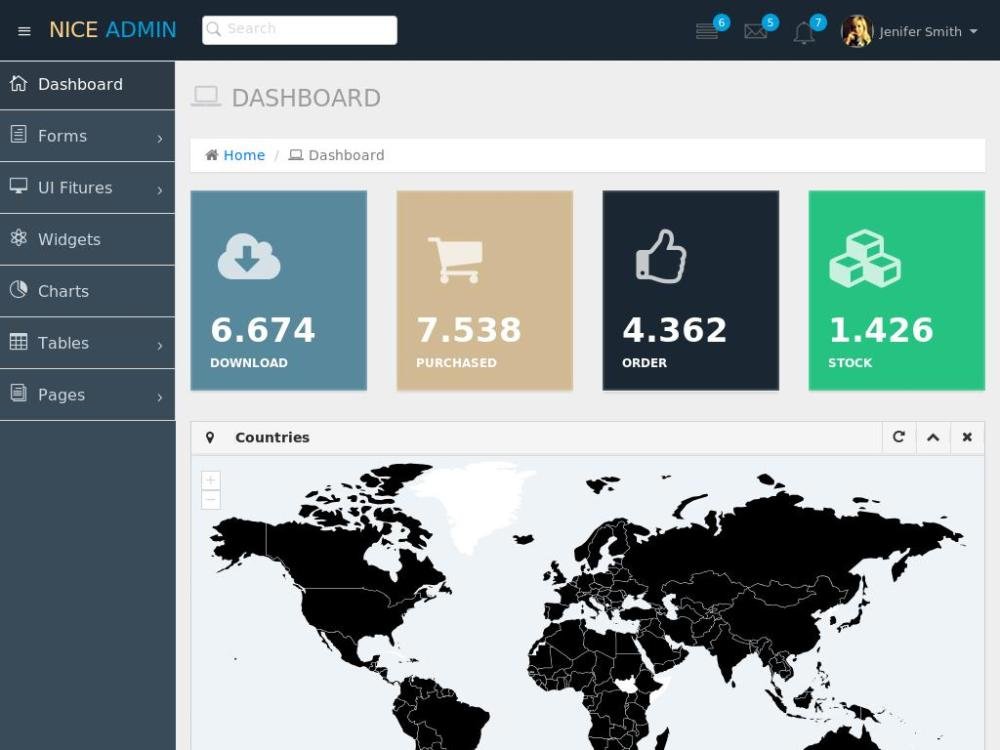The height and width of the screenshot is (750, 1000).
Task: Open the mail envelope icon in header
Action: click(x=756, y=32)
